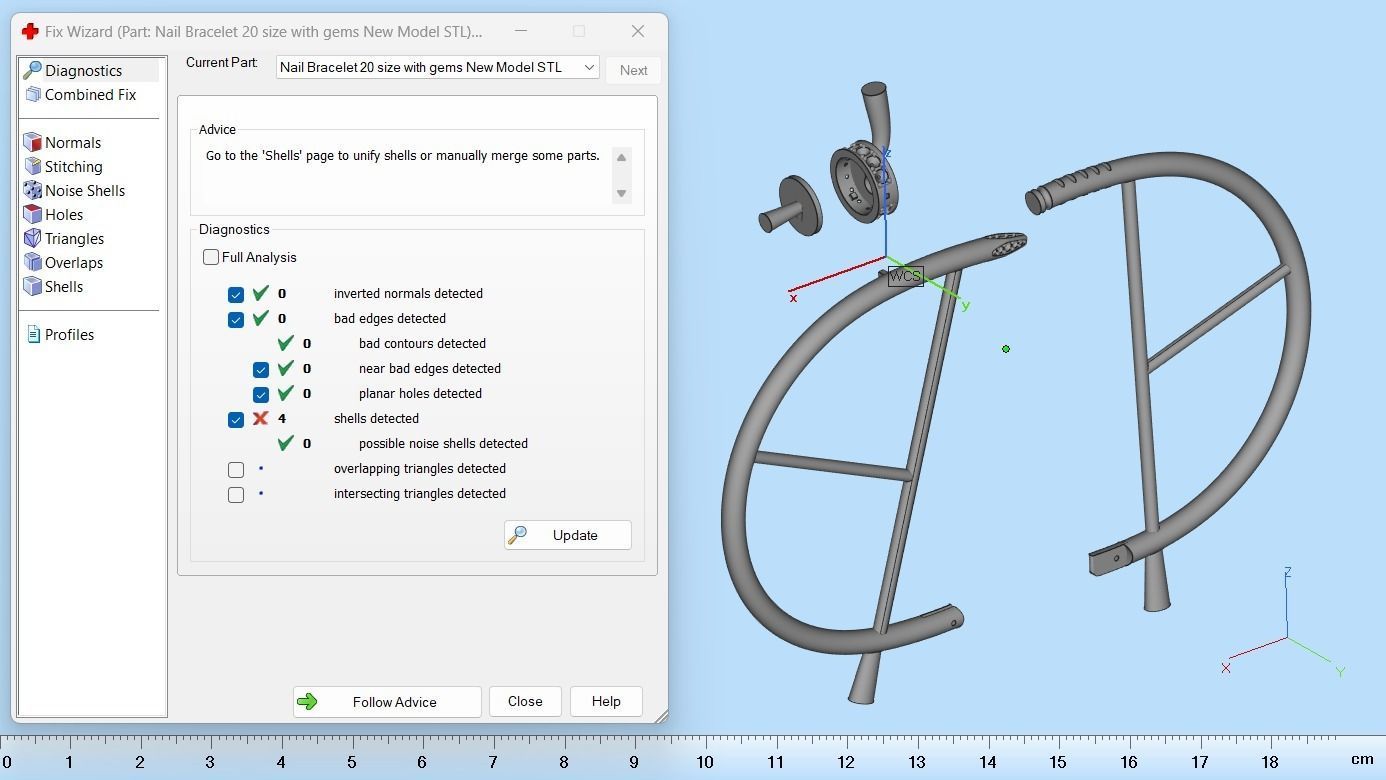The image size is (1386, 780).
Task: Open Help for the Fix Wizard
Action: point(606,701)
